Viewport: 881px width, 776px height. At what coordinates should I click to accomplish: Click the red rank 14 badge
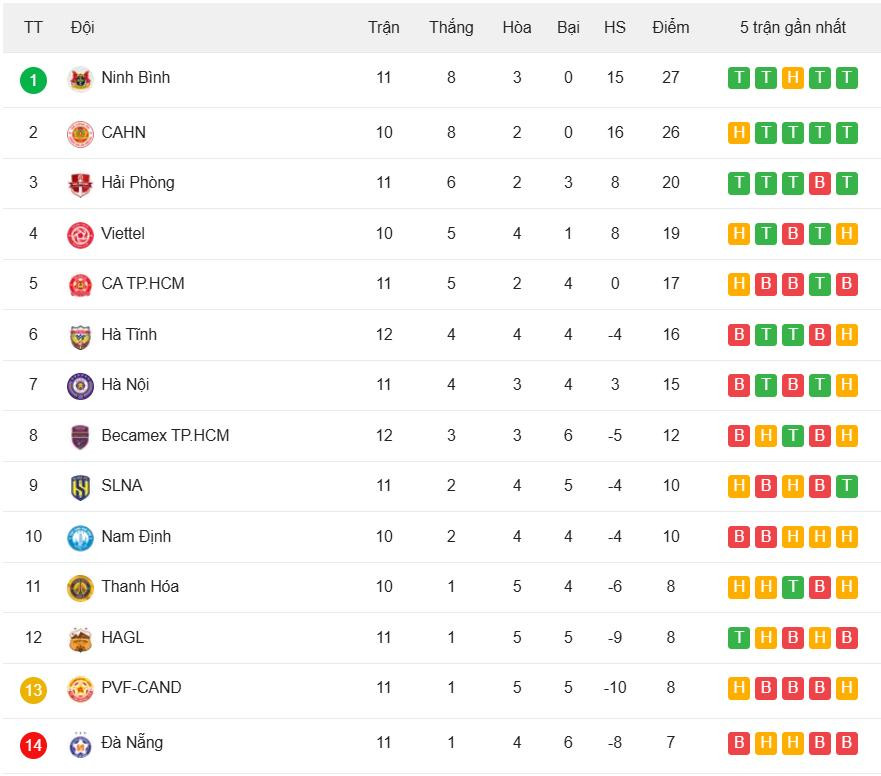coord(33,744)
